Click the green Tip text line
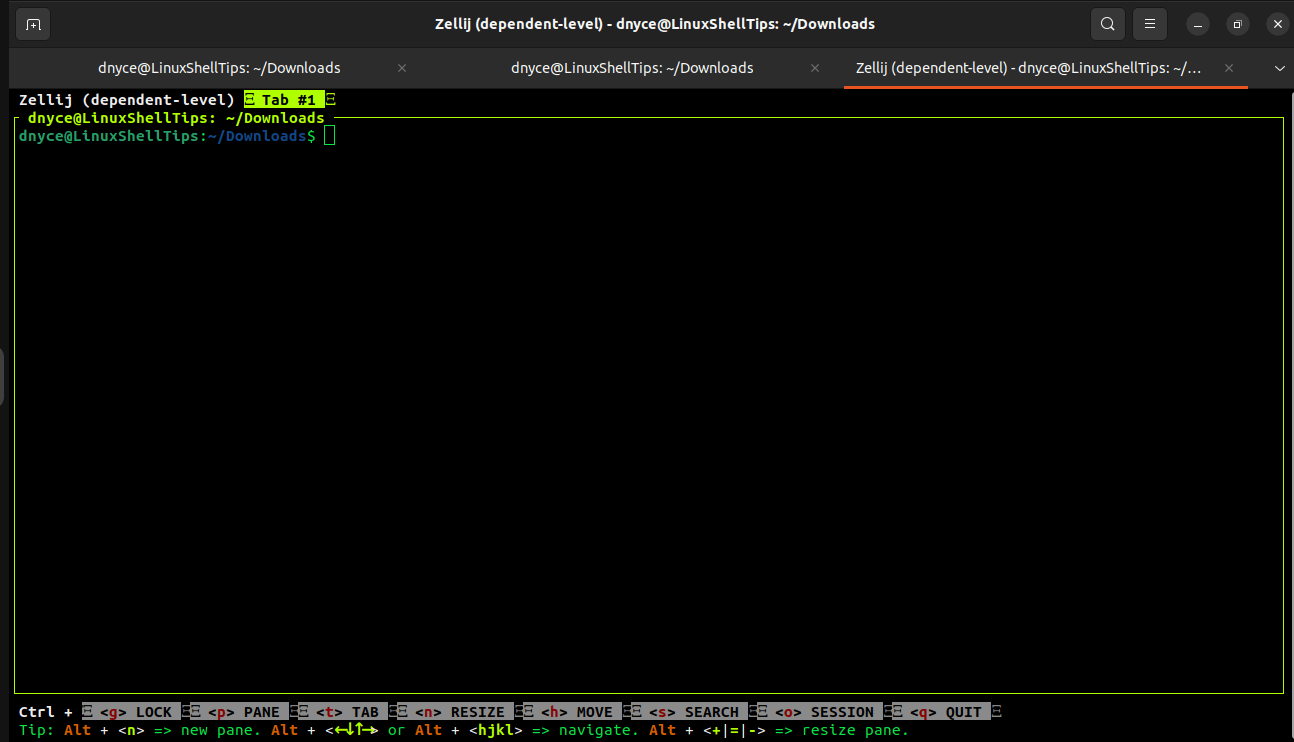 (464, 730)
